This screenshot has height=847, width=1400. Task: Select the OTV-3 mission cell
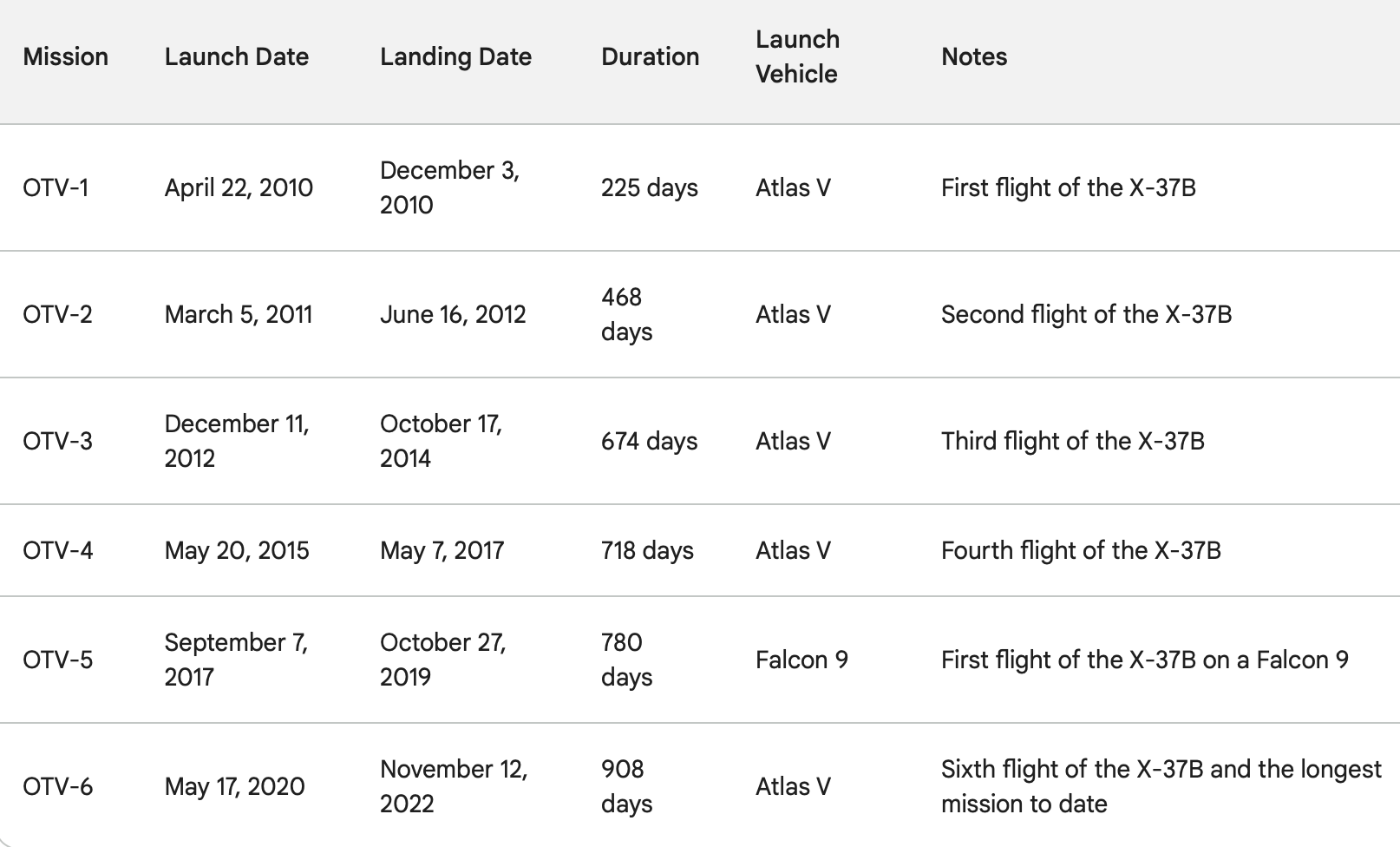point(57,442)
